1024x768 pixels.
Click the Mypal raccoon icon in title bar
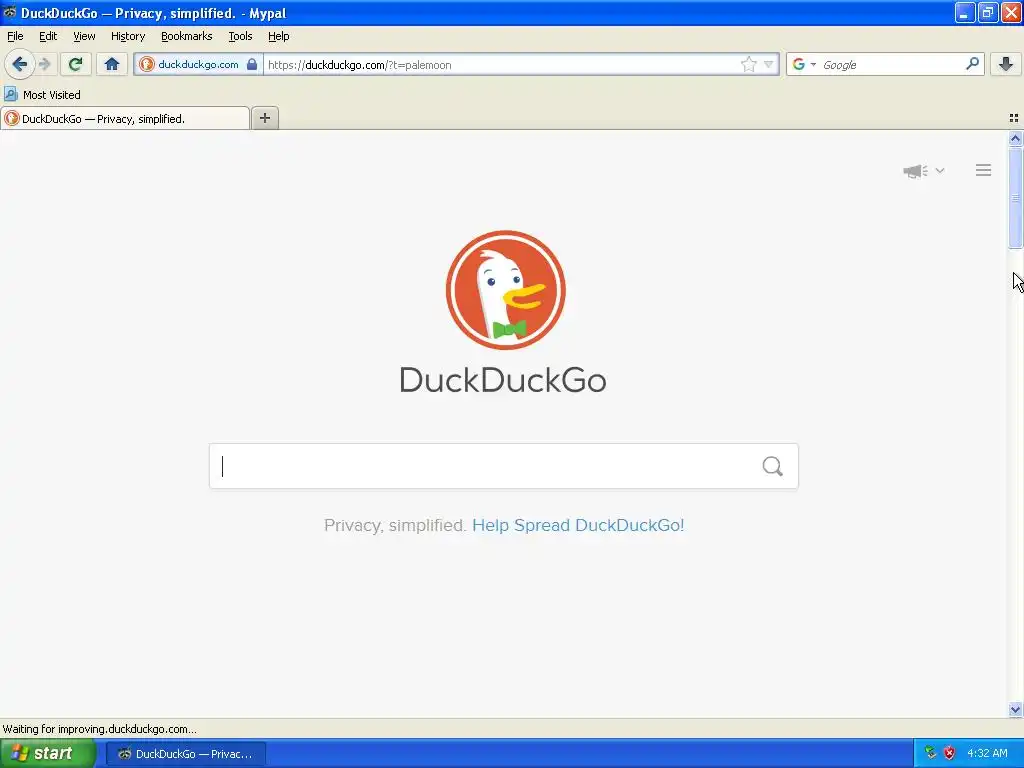[9, 12]
